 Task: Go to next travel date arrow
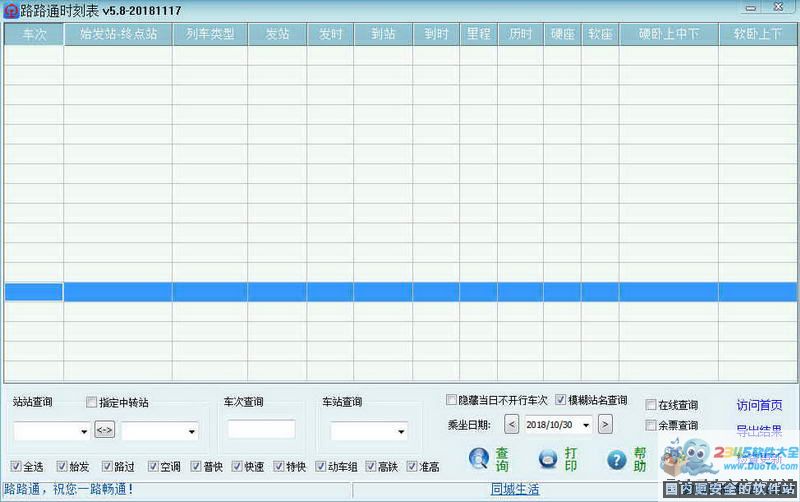pos(605,424)
